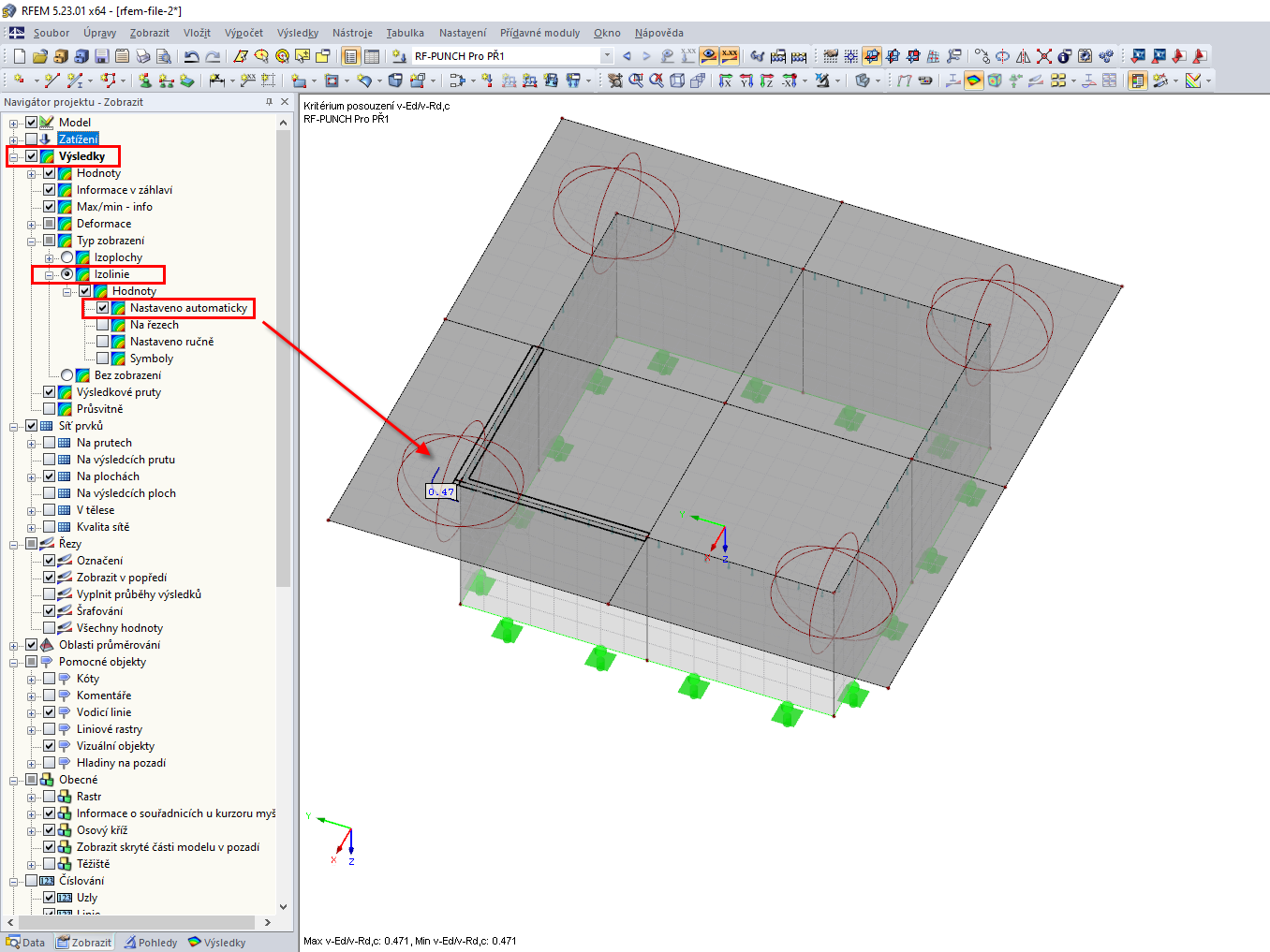Screen dimensions: 1270x952
Task: Enable the Průsvitně checkbox
Action: point(50,409)
